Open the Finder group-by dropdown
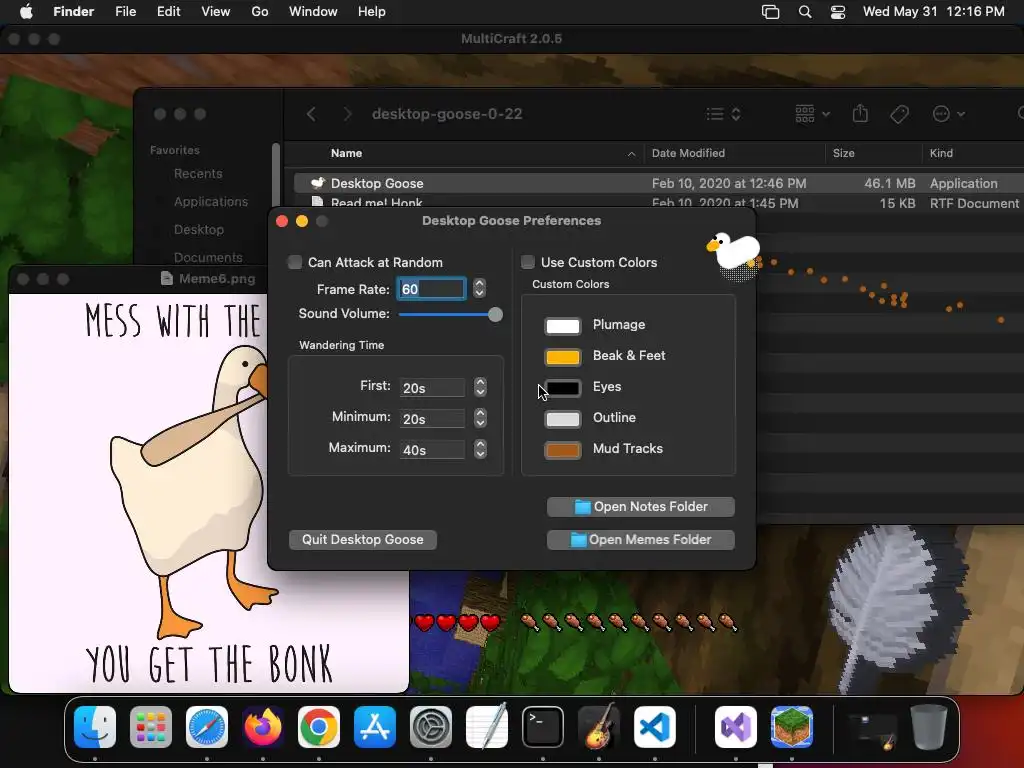This screenshot has width=1024, height=768. (812, 114)
